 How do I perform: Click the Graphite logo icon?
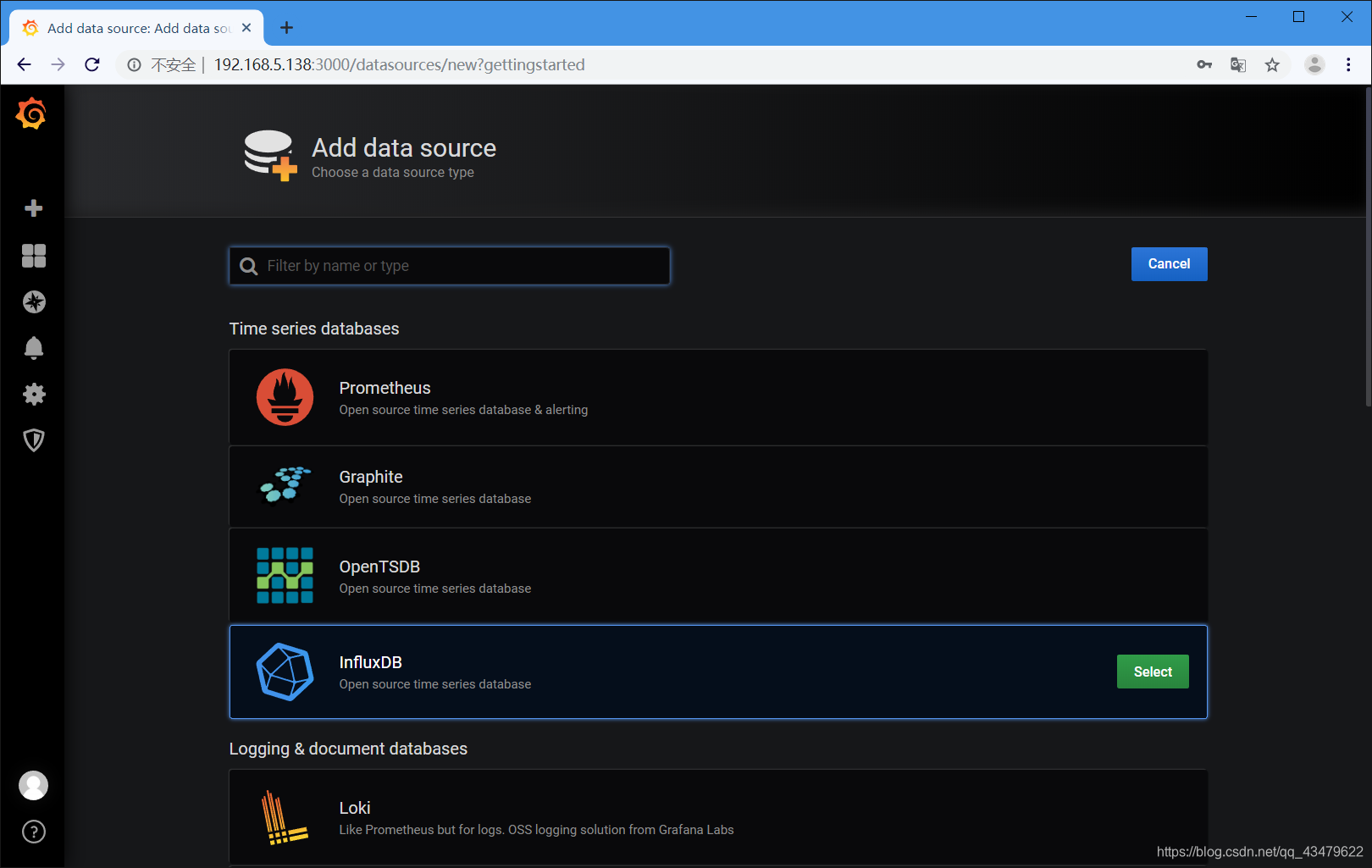[x=285, y=484]
